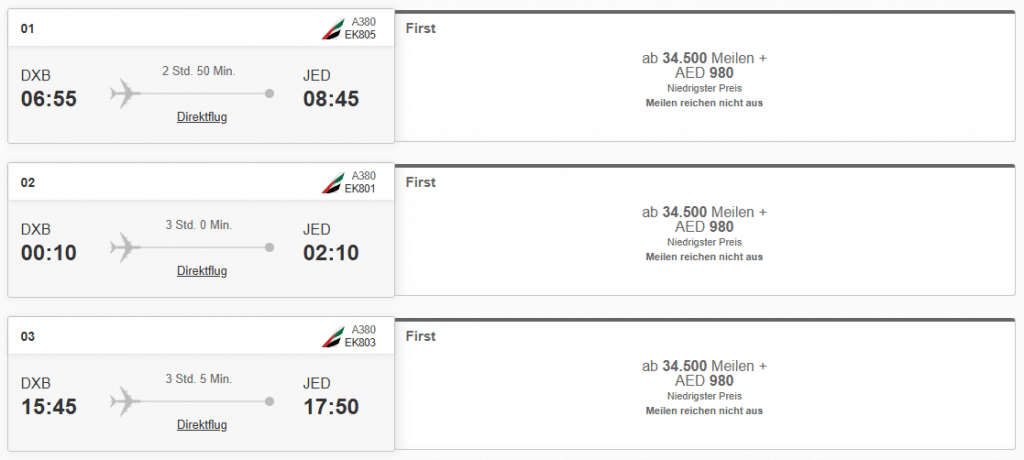Open Direktflug details for flight EK805
This screenshot has height=460, width=1024.
tap(202, 117)
